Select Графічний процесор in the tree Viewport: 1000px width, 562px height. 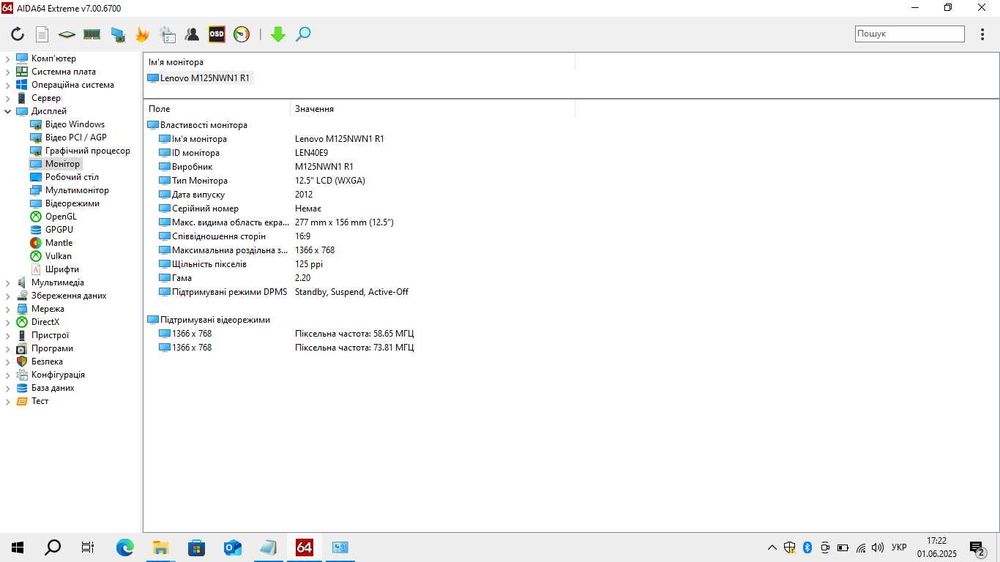87,151
